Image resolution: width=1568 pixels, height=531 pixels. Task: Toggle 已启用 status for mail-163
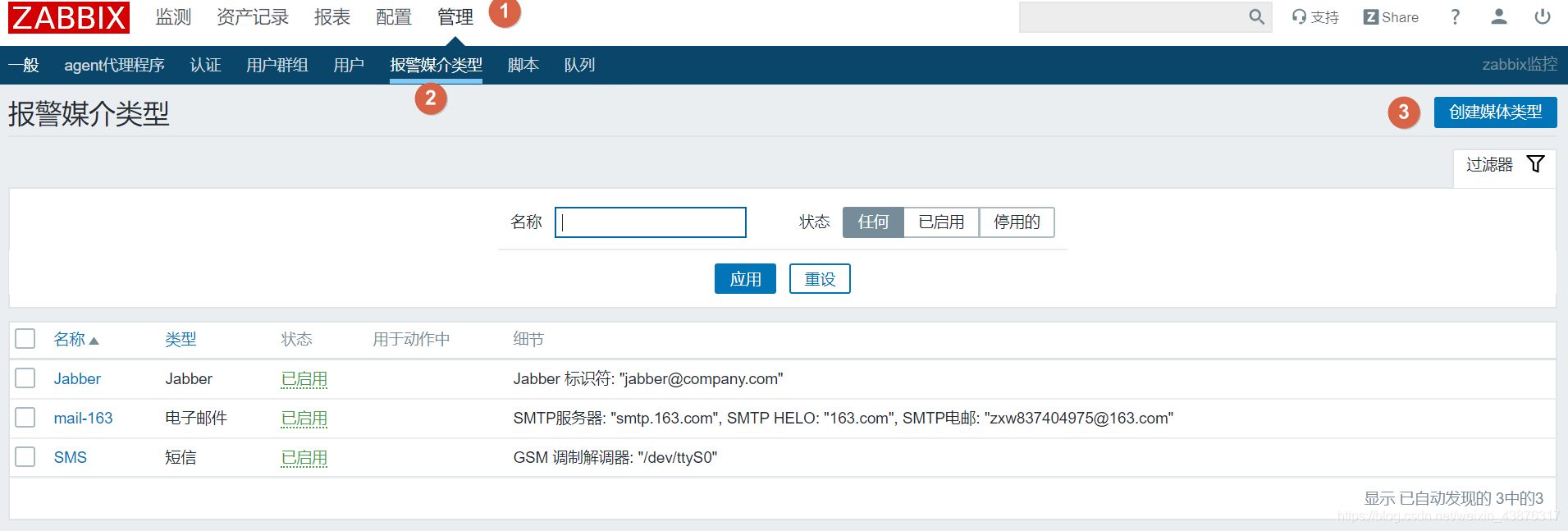(304, 419)
